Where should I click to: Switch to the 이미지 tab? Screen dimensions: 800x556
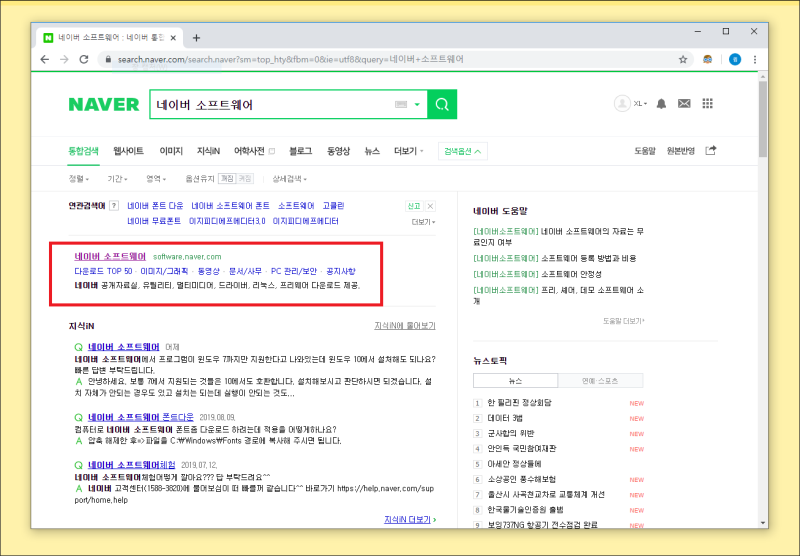coord(171,151)
